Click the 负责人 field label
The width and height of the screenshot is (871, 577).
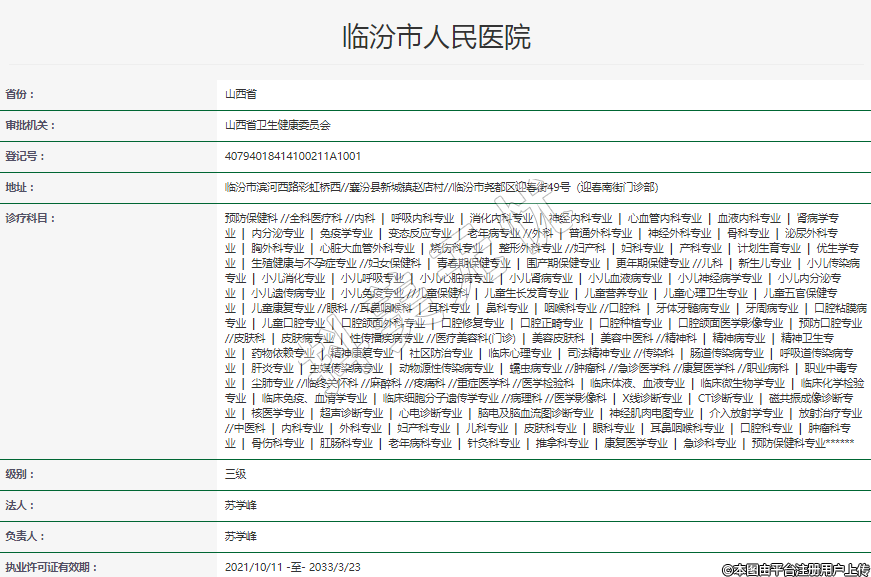(25, 536)
